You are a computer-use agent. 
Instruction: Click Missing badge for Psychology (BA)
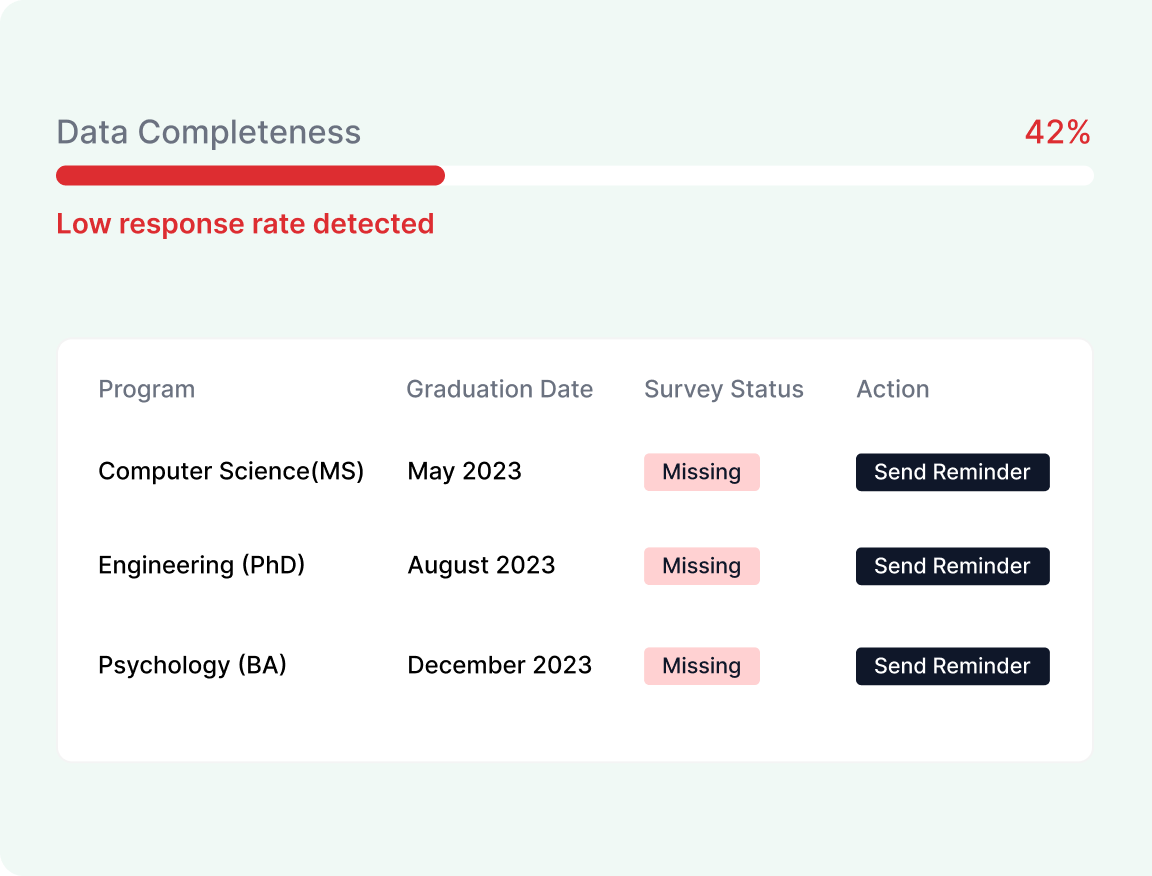702,666
